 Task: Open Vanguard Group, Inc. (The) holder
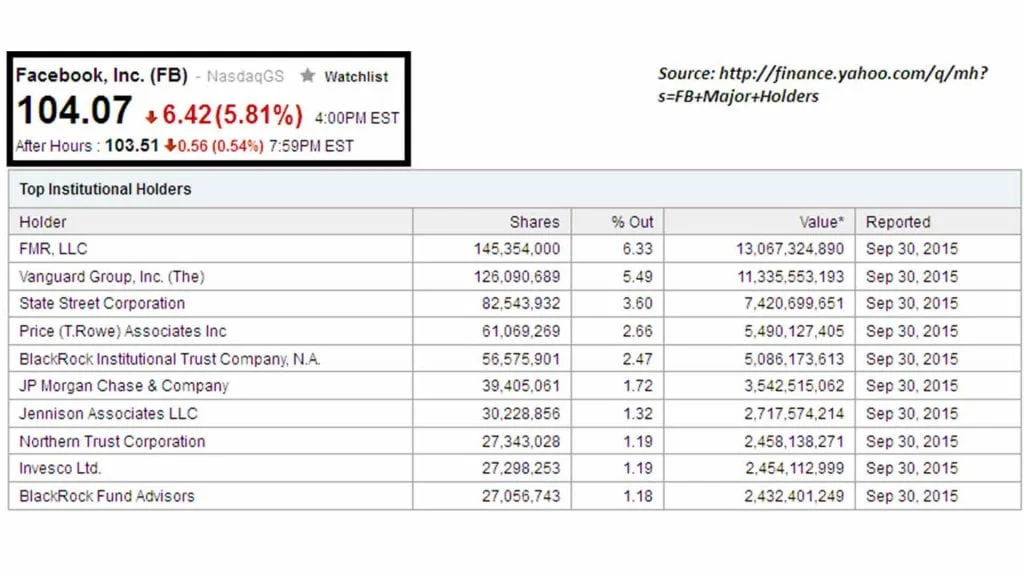point(111,276)
